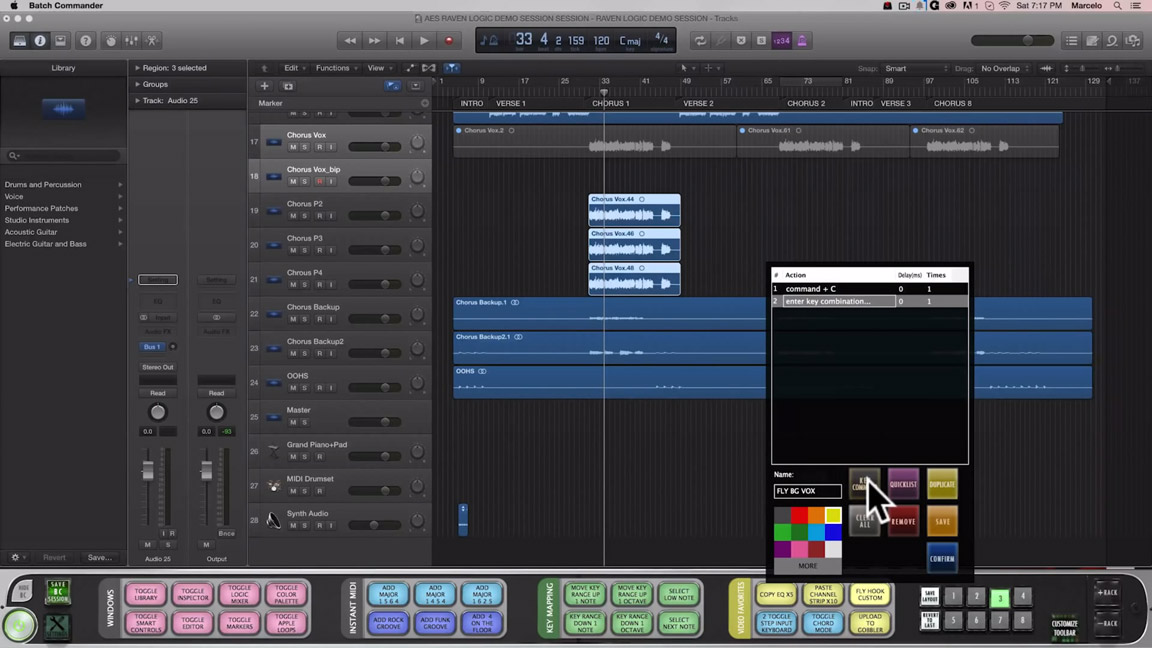Click the ADD ROCK GROOVE button
This screenshot has width=1152, height=648.
389,623
